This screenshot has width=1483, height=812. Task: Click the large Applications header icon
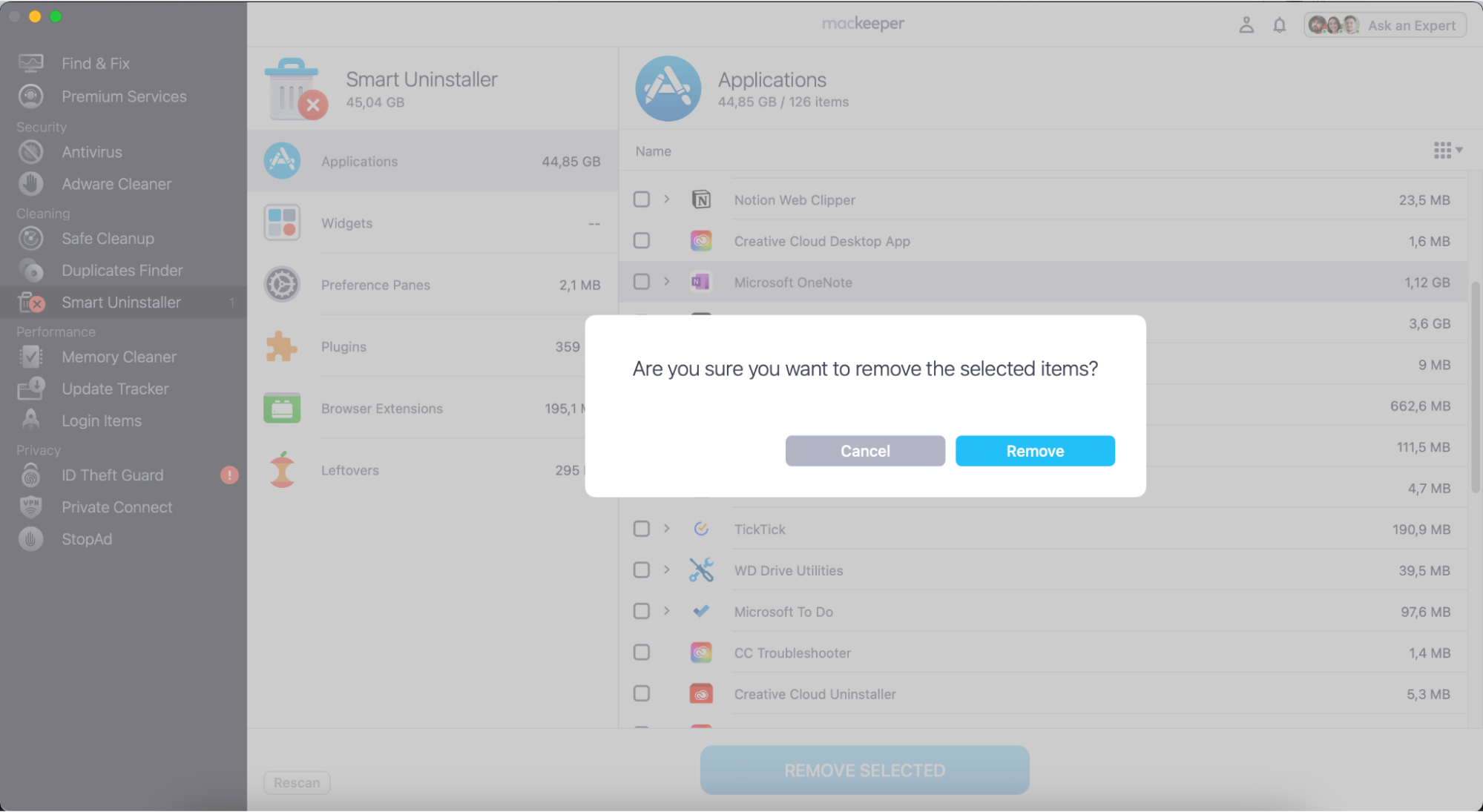point(668,89)
